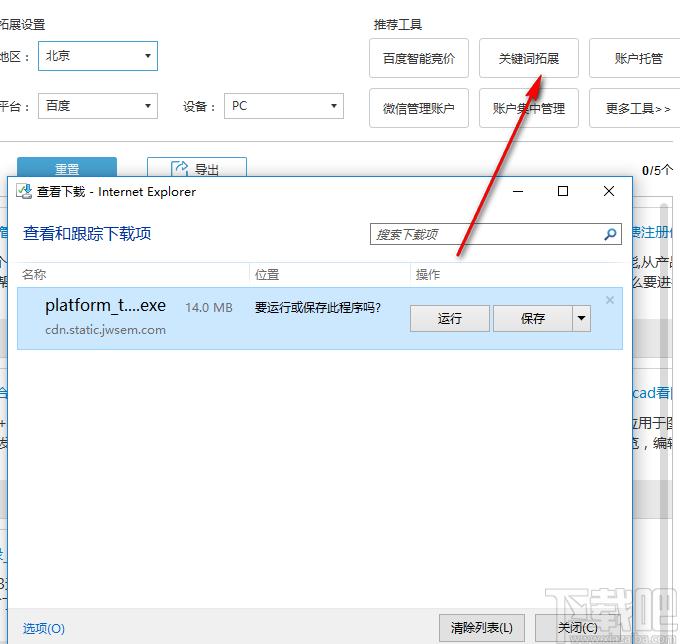Image resolution: width=680 pixels, height=644 pixels.
Task: Open the 微信管理账户 tool
Action: [418, 108]
